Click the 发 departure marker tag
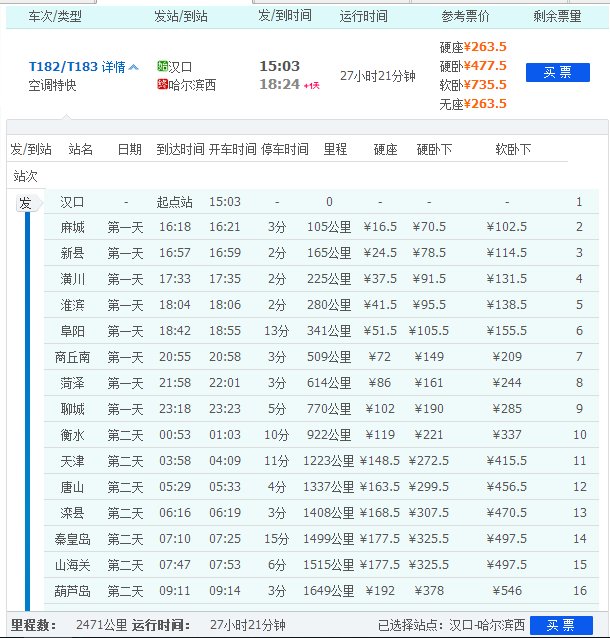 (x=27, y=203)
